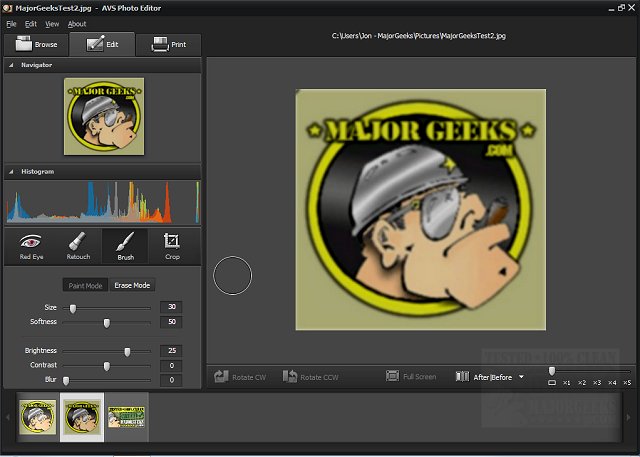Select the Red Eye tool

click(31, 246)
